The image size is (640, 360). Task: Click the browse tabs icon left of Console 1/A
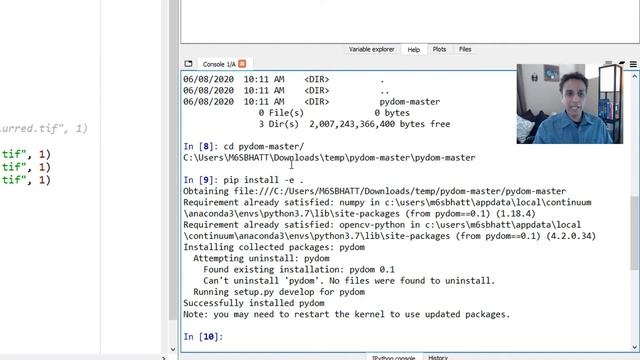[x=188, y=64]
